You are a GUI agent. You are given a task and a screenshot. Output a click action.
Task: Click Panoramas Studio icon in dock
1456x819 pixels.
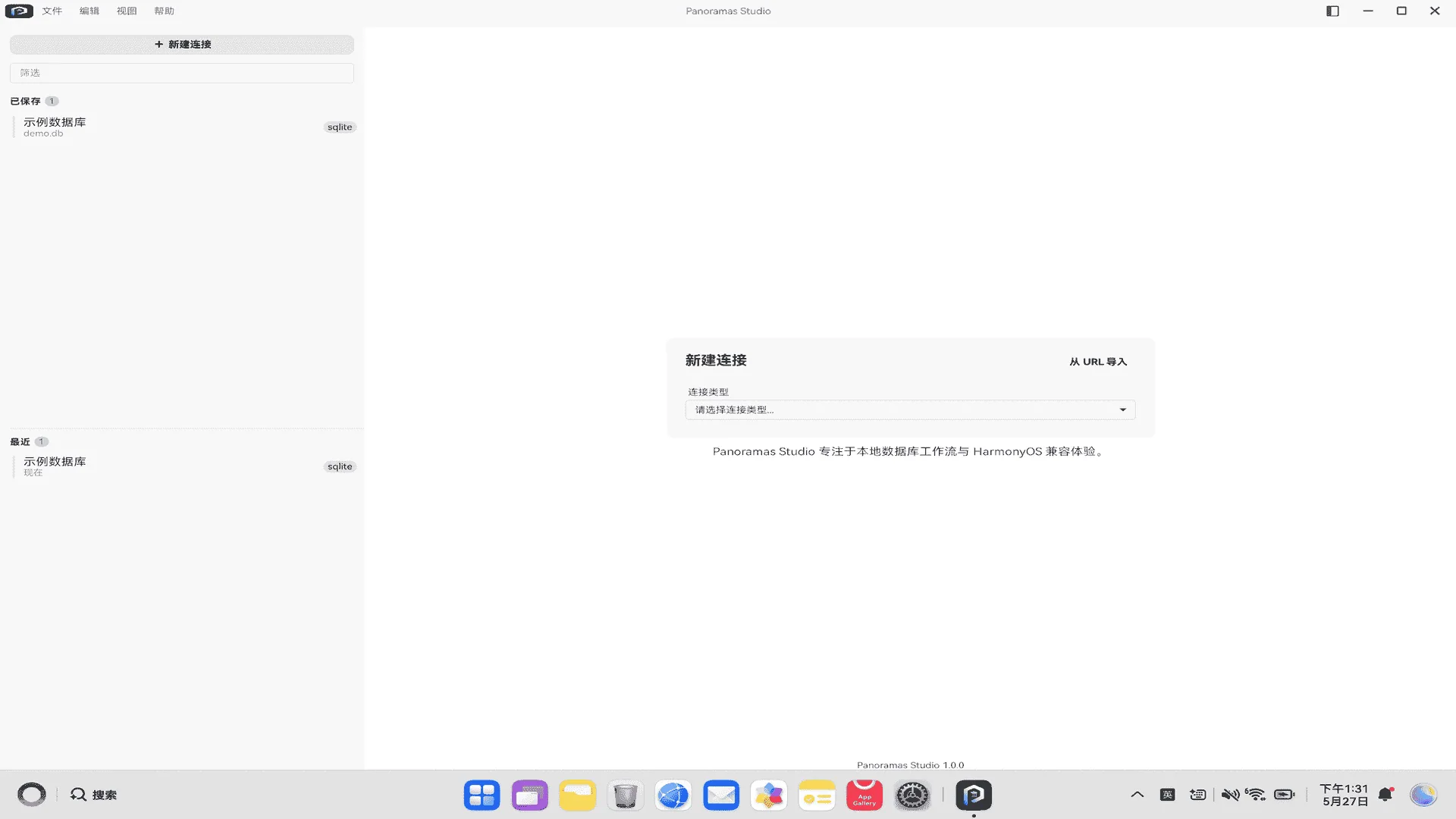974,795
